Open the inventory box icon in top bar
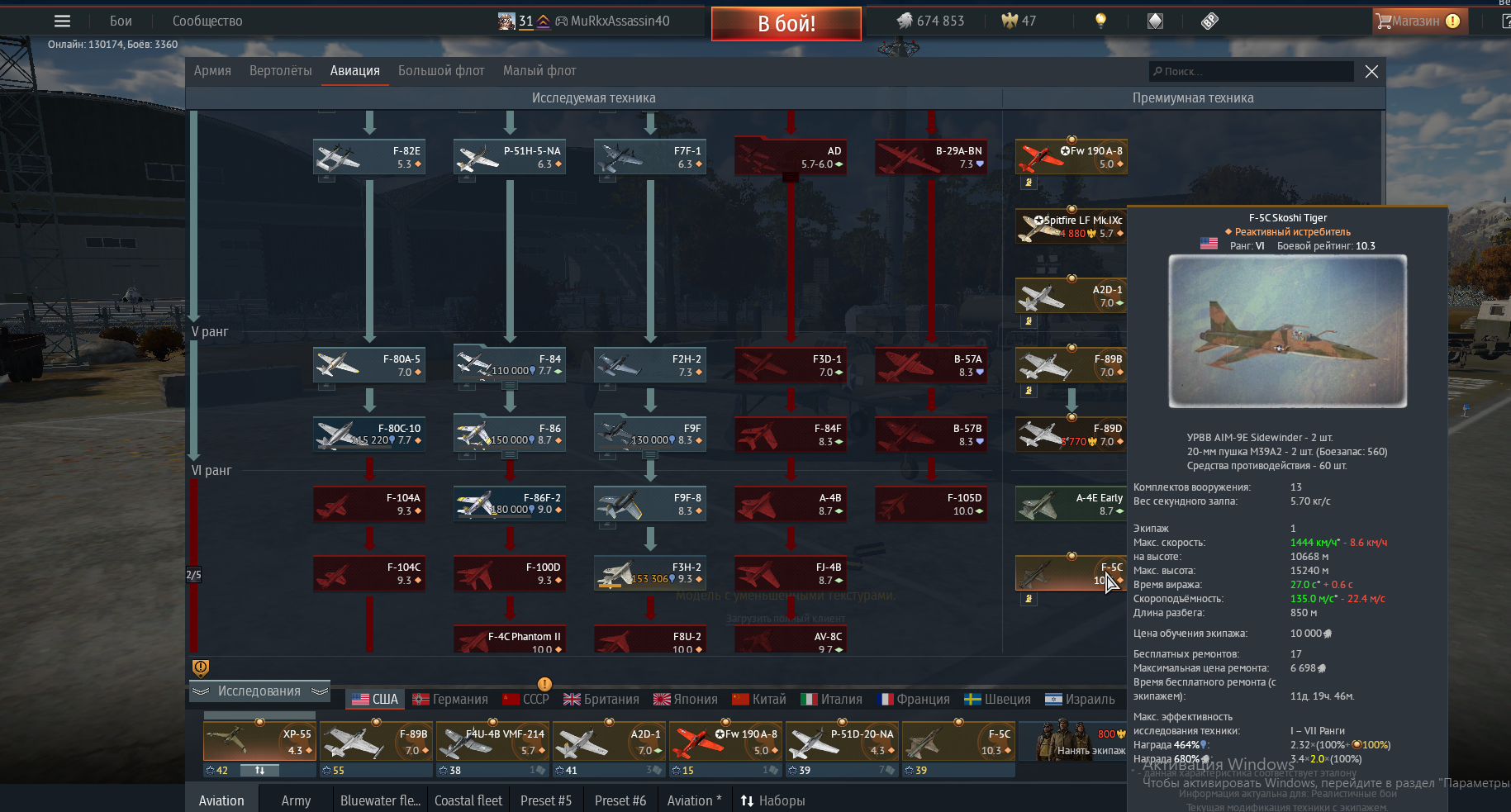1511x812 pixels. coord(1155,21)
